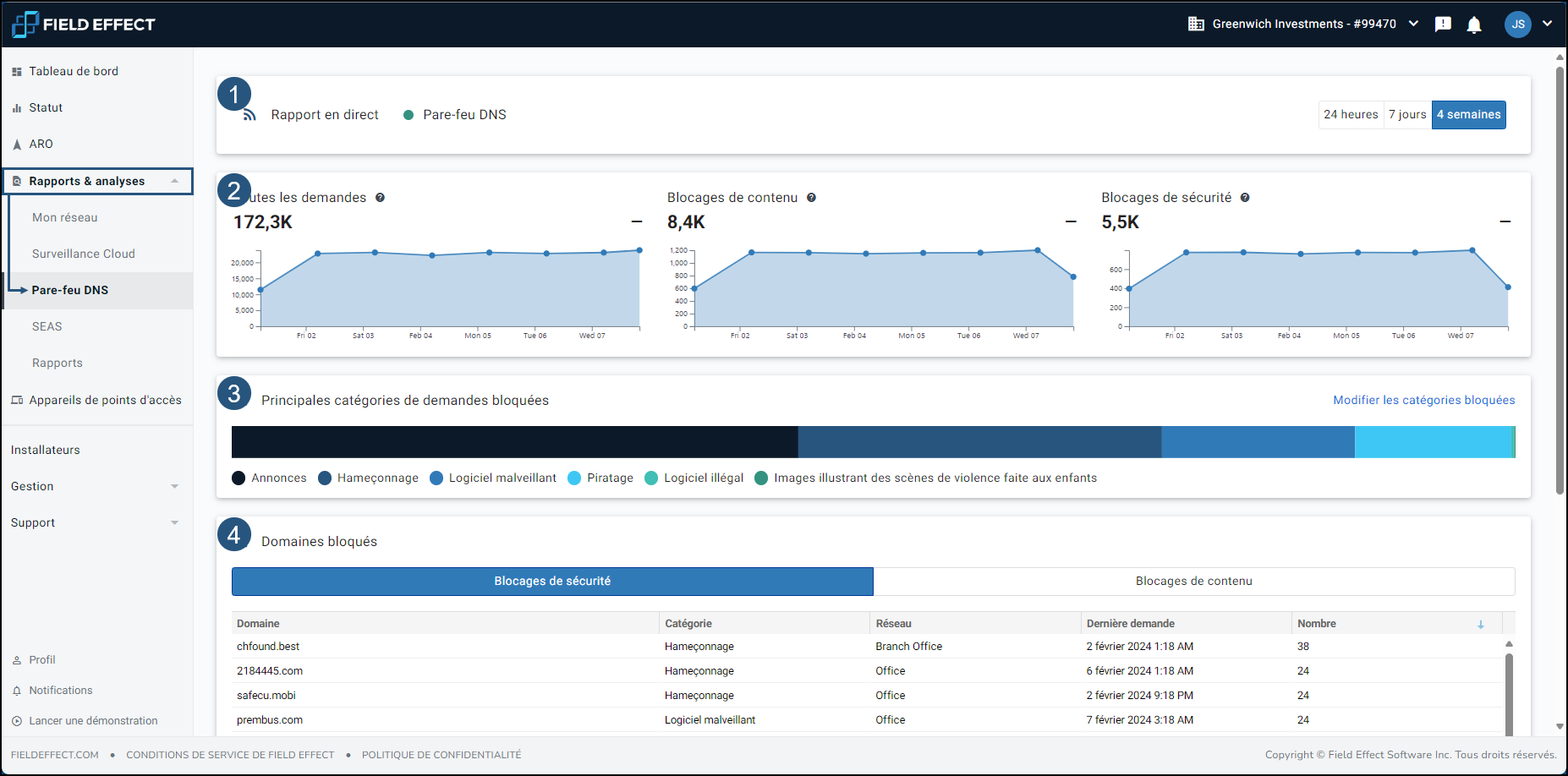Screen dimensions: 1568x776
Task: Click the Rapport en direct feed icon
Action: (249, 115)
